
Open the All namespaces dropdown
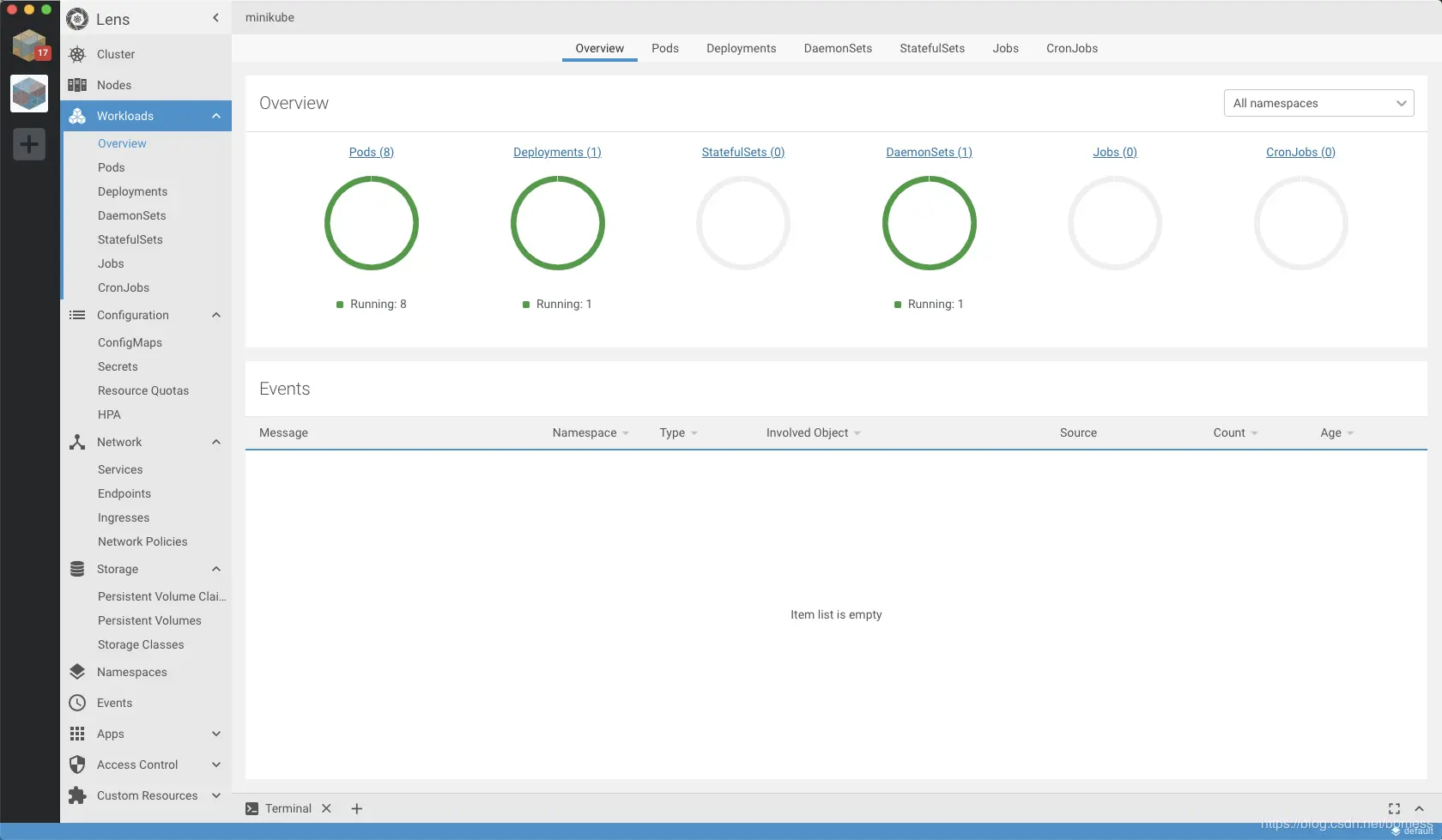coord(1318,103)
